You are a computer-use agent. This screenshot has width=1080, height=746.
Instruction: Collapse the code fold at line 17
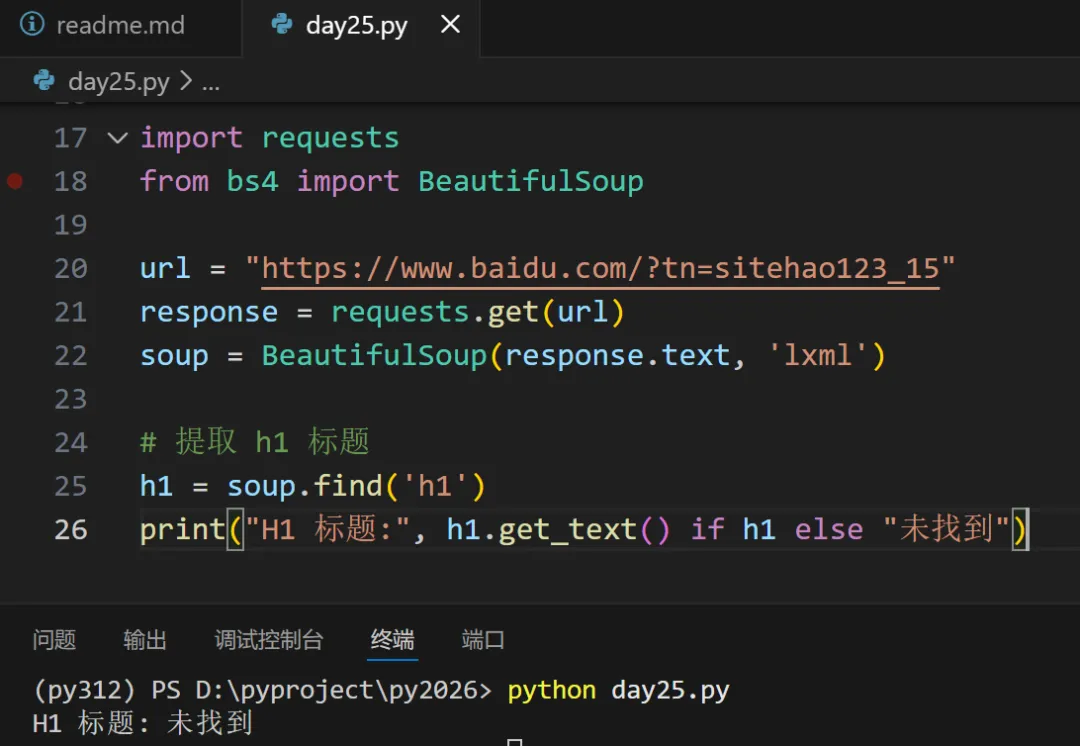click(118, 138)
